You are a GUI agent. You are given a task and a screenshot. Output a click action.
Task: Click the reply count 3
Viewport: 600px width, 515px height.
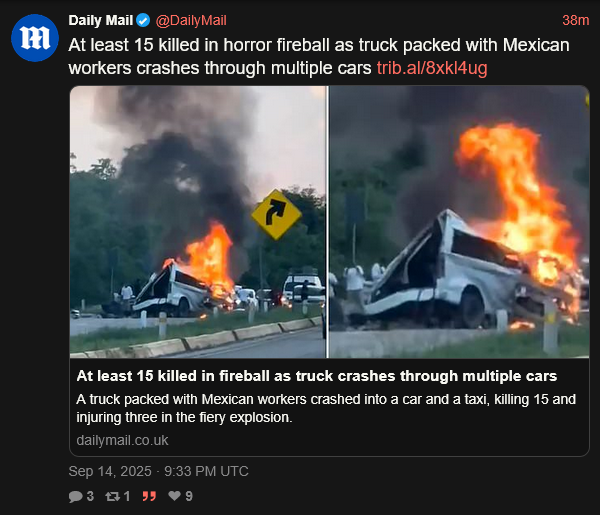point(90,496)
